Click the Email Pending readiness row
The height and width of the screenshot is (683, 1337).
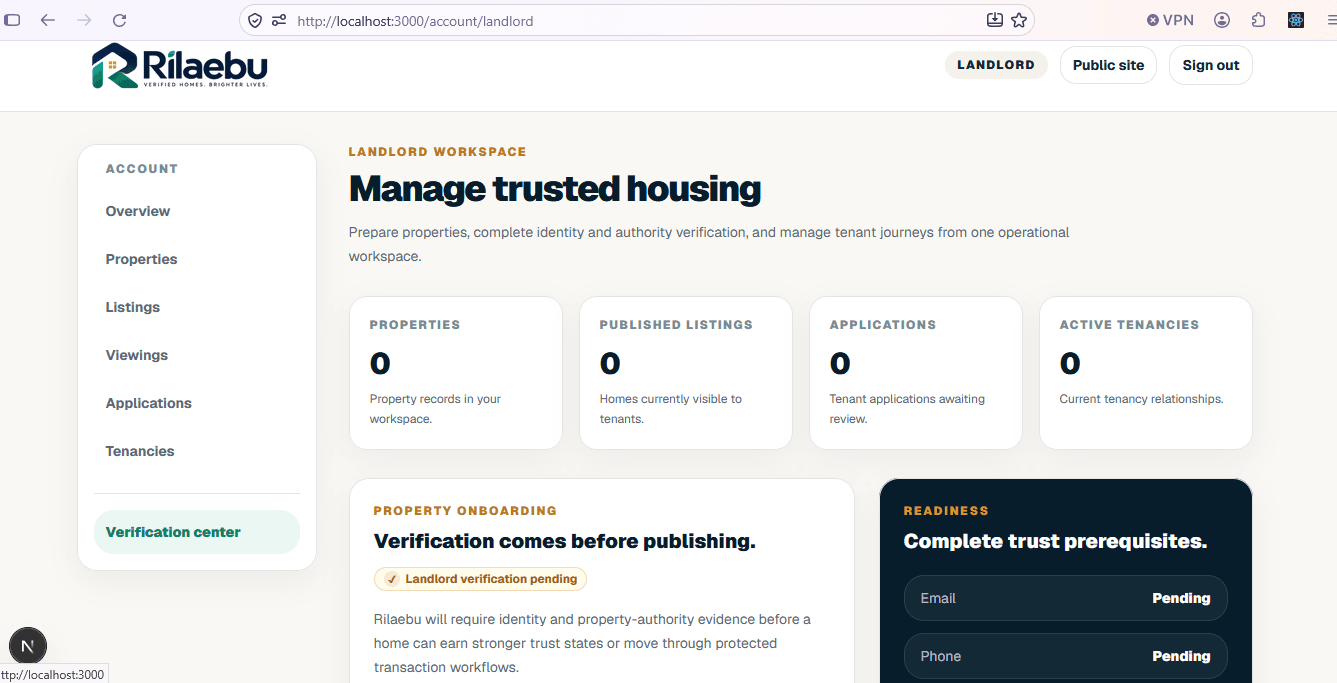click(x=1066, y=598)
